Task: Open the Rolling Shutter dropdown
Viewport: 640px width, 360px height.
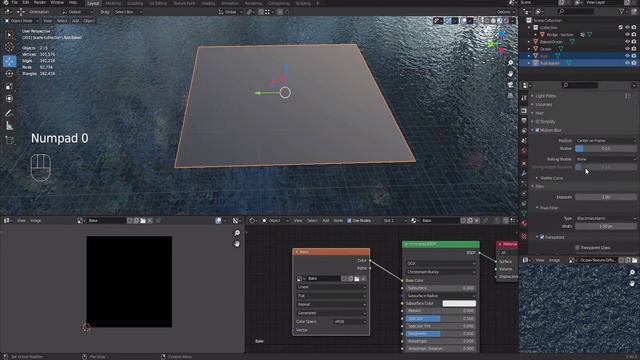Action: pyautogui.click(x=606, y=159)
